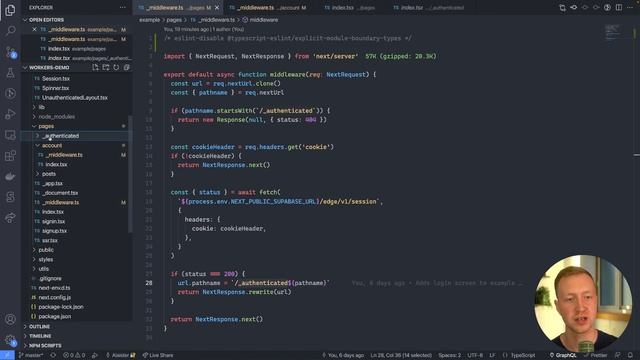Image resolution: width=640 pixels, height=360 pixels.
Task: Click the notifications bell in status bar
Action: [630, 355]
